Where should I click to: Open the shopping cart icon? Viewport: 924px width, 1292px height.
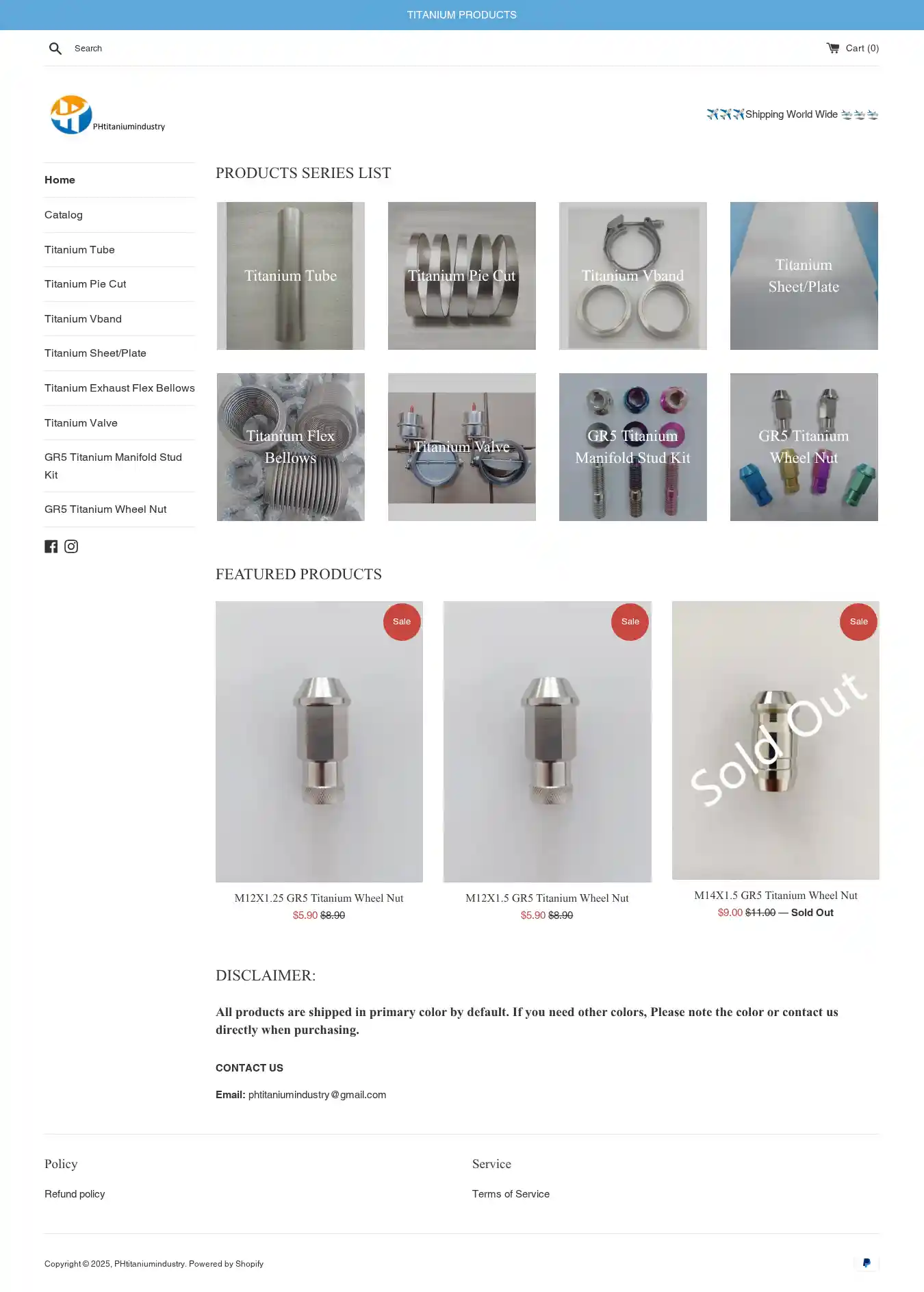click(832, 48)
